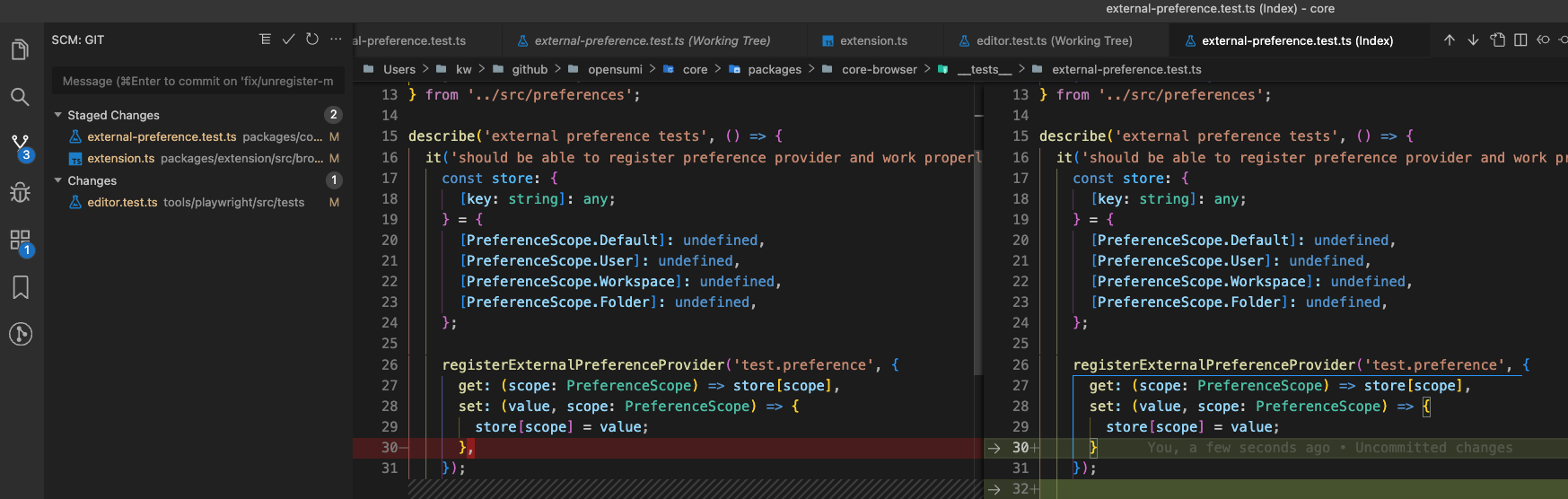The image size is (1568, 499).
Task: Click flask icon beside editor.test.ts in SCM
Action: [75, 202]
